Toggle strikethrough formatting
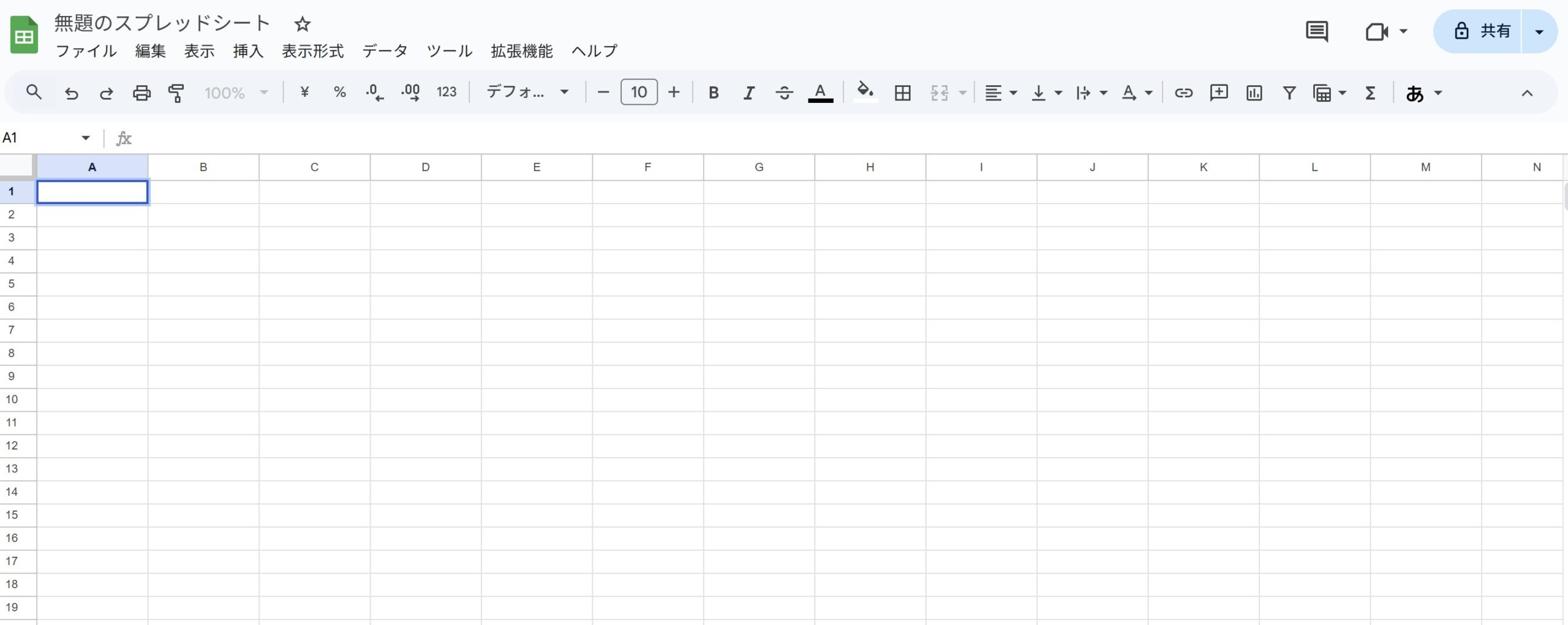The width and height of the screenshot is (1568, 625). click(783, 93)
